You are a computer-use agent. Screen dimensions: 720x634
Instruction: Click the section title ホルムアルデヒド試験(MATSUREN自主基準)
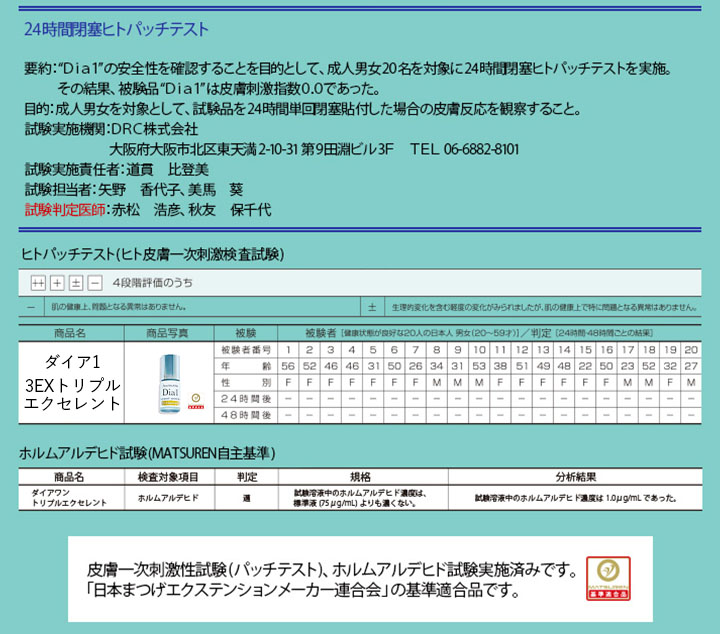[147, 453]
